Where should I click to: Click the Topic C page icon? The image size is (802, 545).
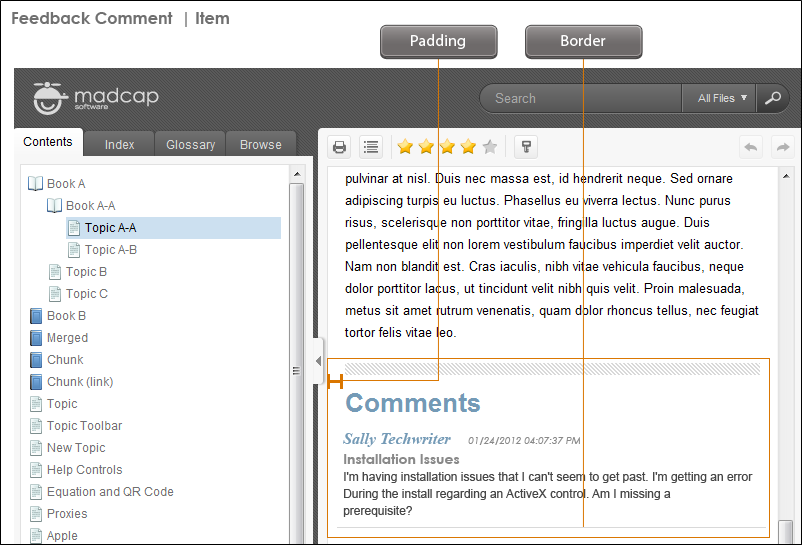point(55,294)
